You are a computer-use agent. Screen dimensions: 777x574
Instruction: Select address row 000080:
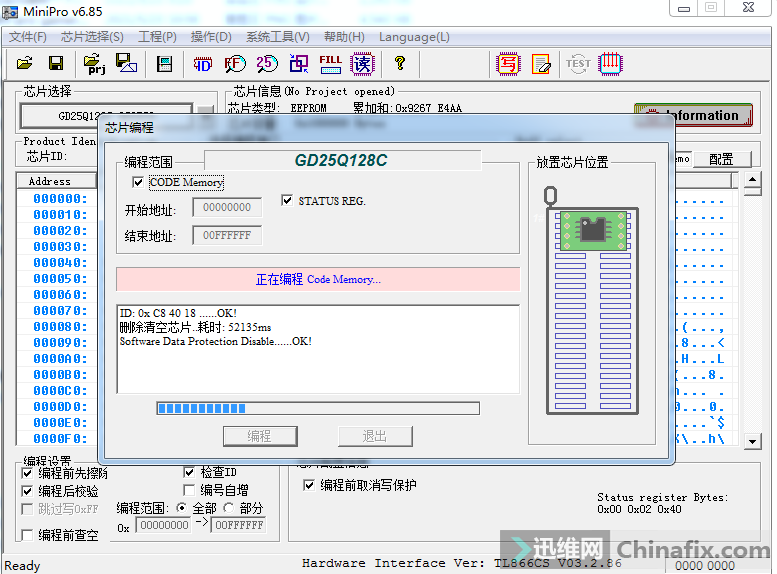pos(60,327)
